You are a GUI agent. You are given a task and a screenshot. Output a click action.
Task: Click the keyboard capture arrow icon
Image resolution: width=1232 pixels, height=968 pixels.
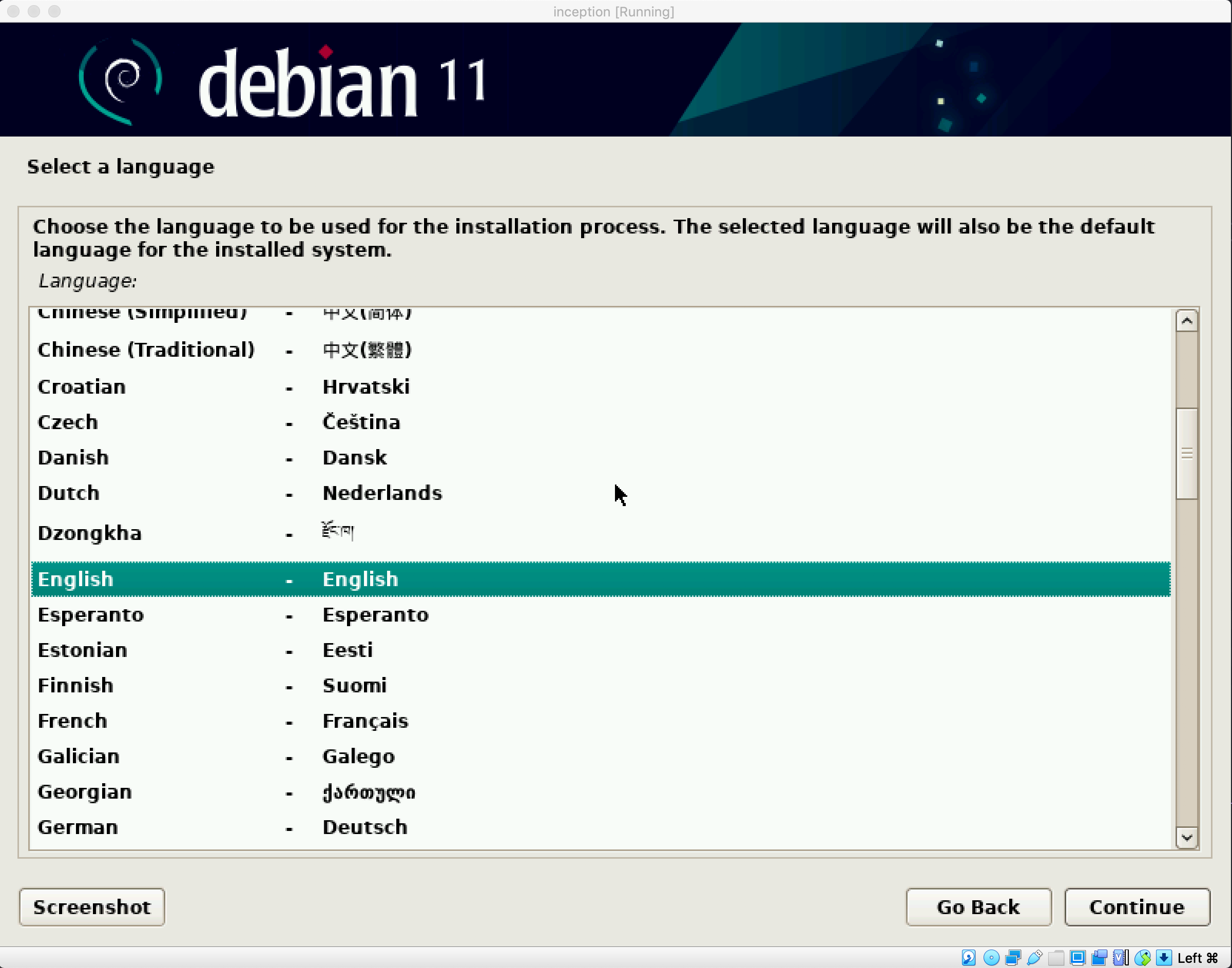[1163, 958]
